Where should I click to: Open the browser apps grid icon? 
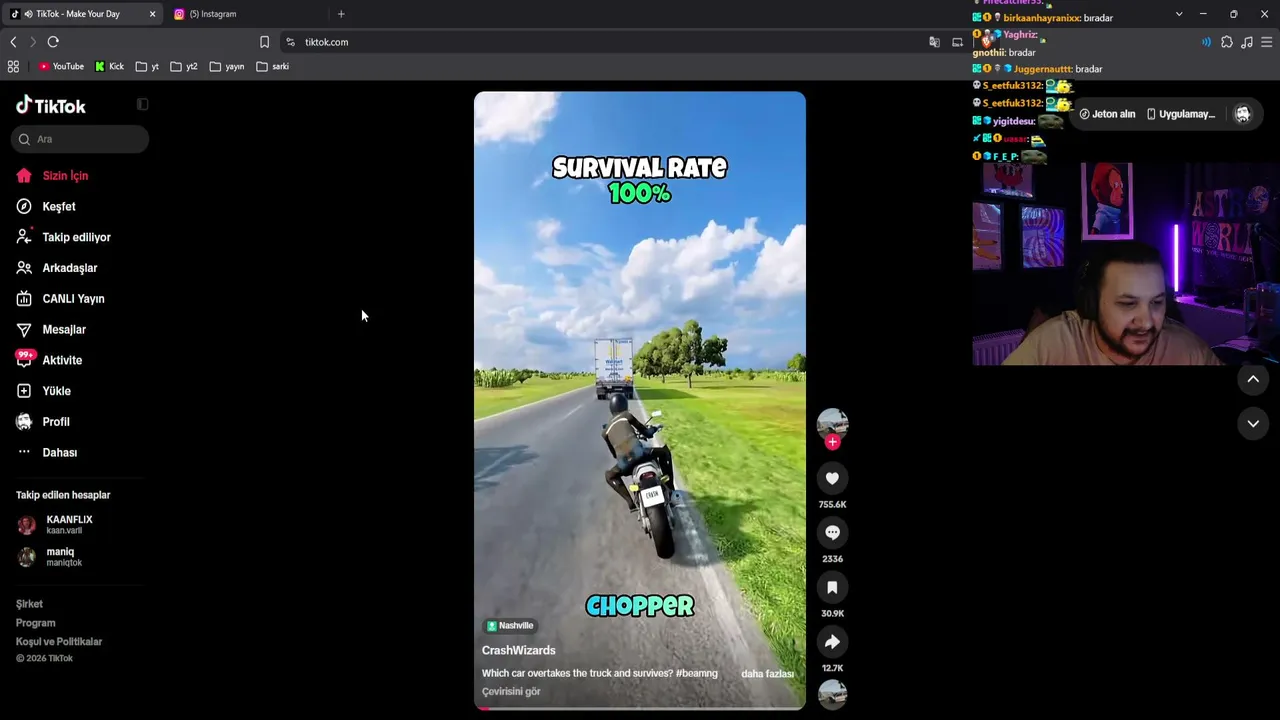coord(13,66)
